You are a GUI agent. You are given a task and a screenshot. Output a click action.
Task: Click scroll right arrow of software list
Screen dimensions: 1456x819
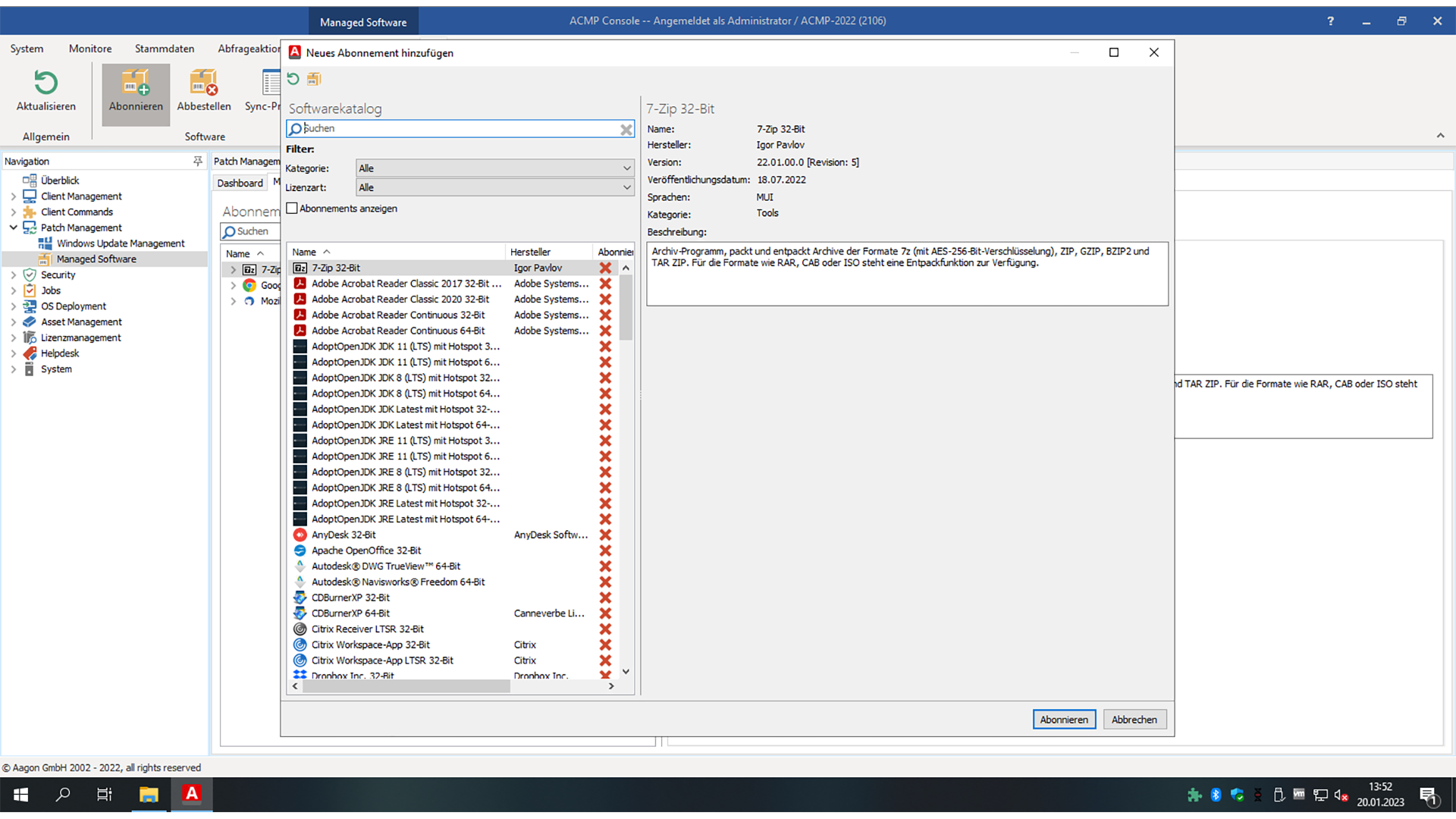(611, 686)
